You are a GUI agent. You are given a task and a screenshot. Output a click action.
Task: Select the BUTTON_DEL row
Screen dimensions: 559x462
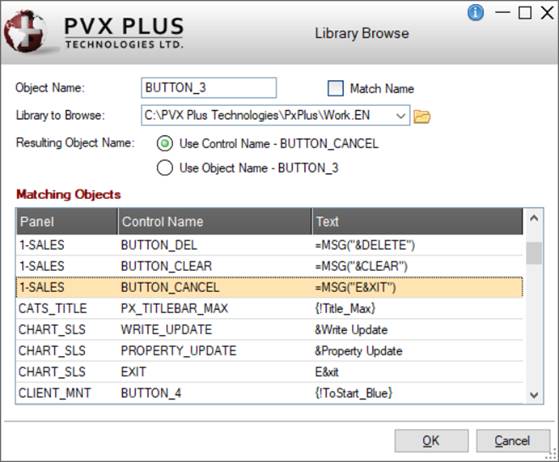click(270, 245)
